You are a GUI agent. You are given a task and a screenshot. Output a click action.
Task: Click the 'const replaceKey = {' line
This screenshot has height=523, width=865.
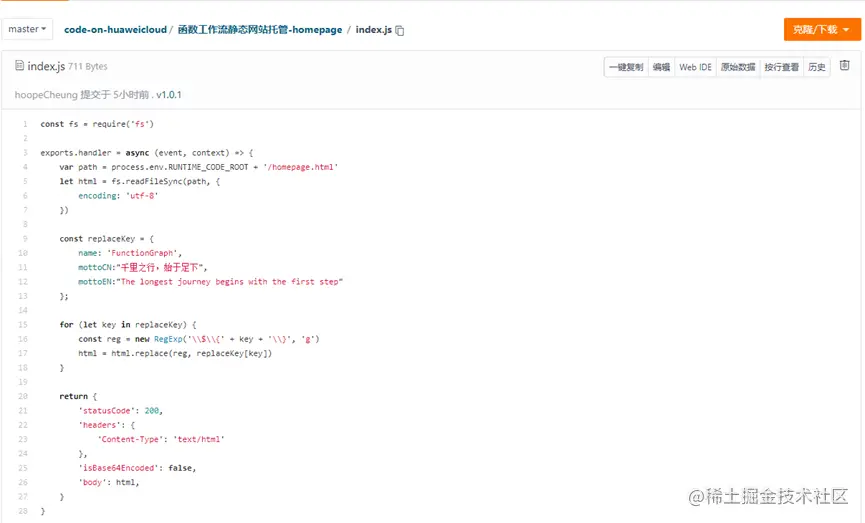[x=107, y=239]
